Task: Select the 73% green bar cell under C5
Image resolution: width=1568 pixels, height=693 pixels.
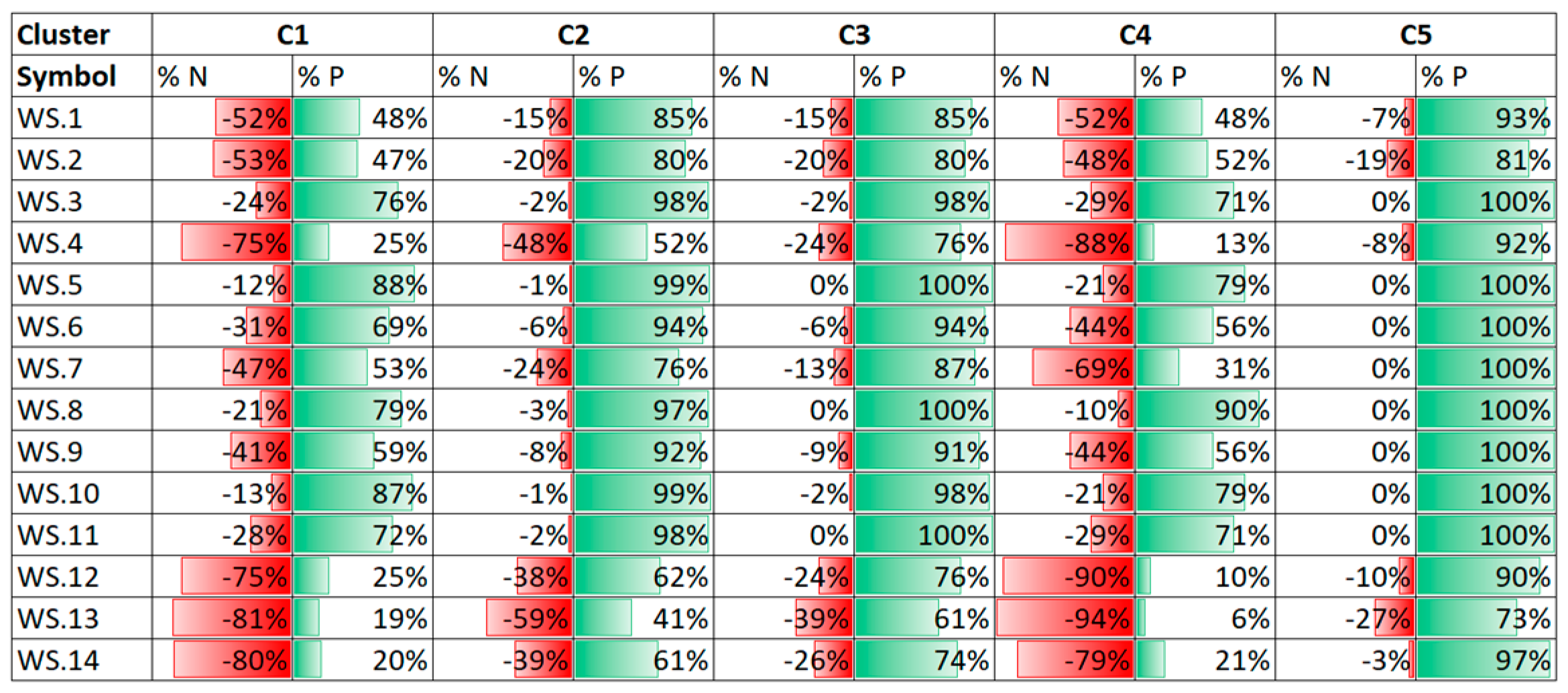Action: coord(1486,619)
